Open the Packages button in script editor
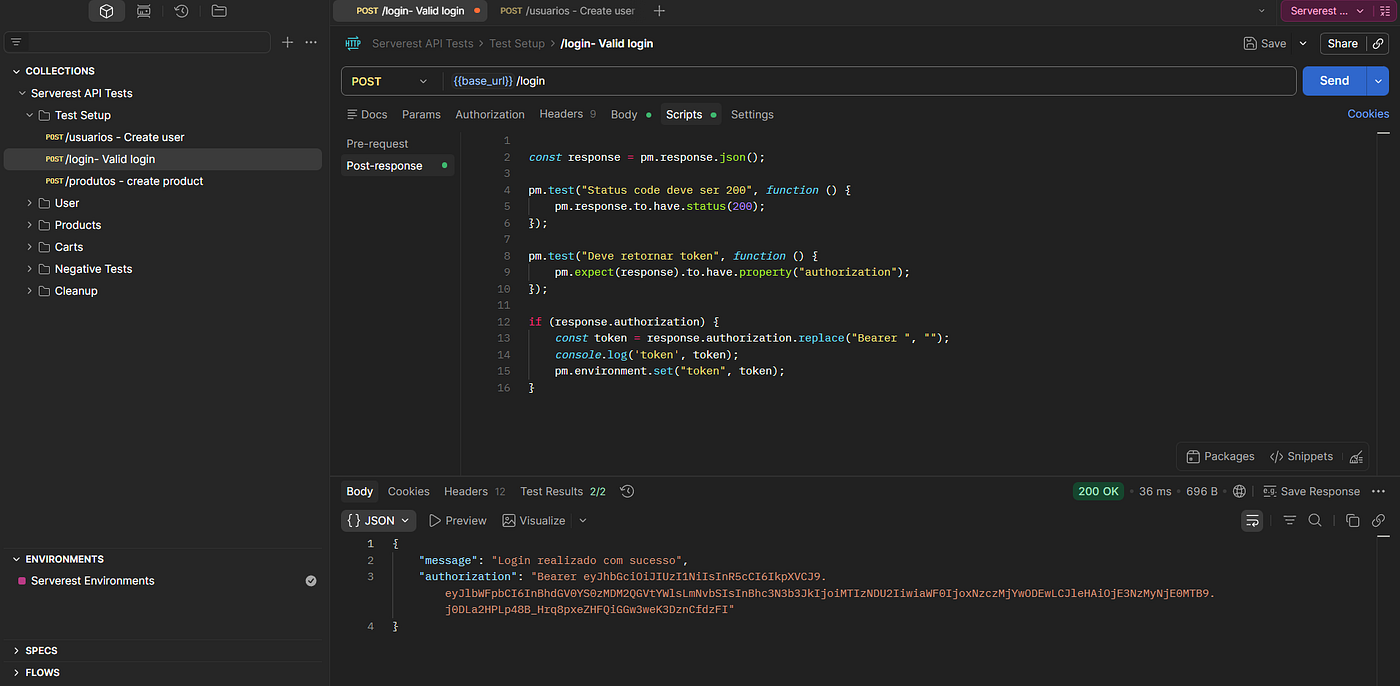1400x686 pixels. tap(1220, 457)
